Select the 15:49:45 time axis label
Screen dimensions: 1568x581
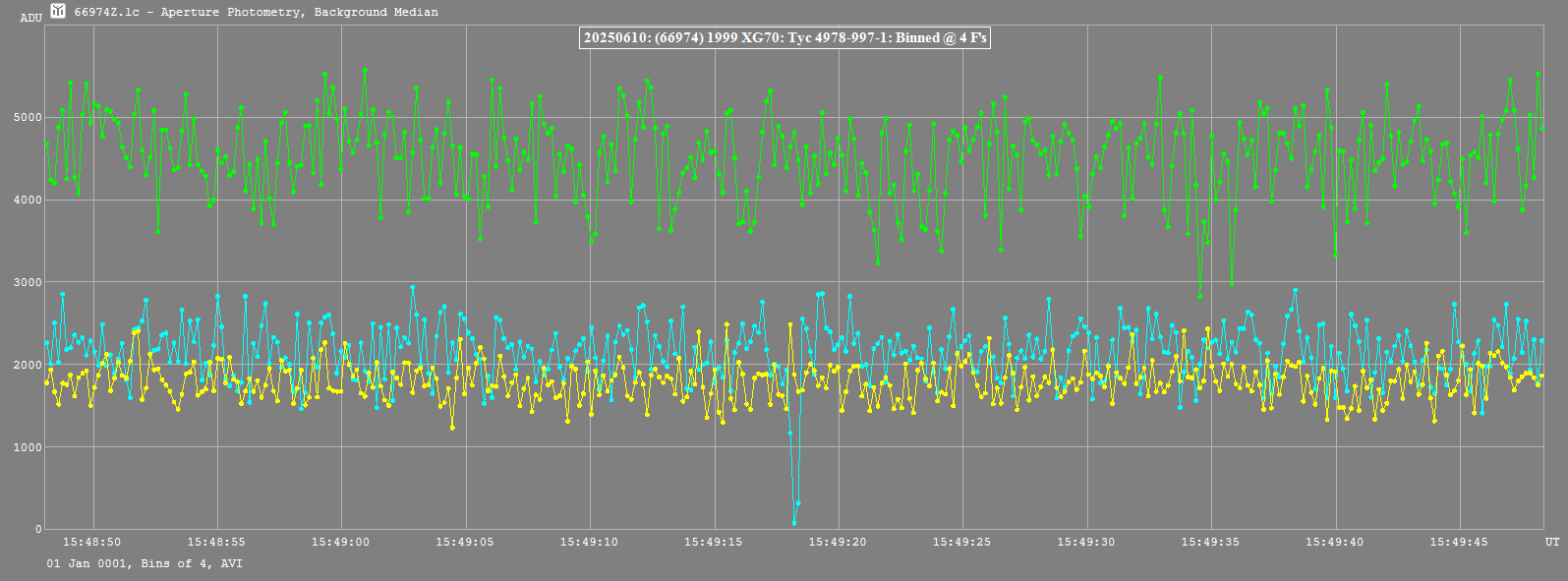coord(1459,542)
